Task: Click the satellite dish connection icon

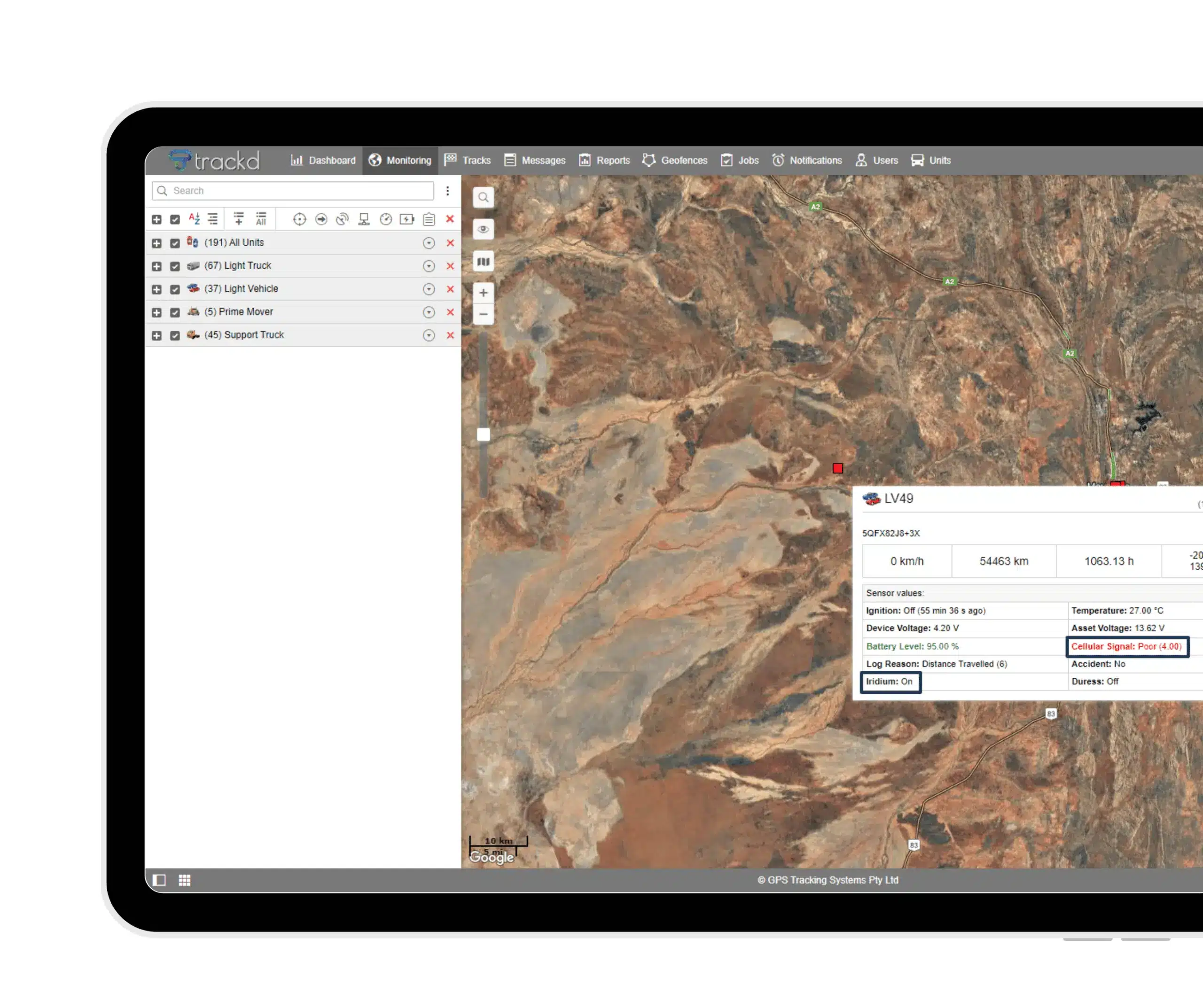Action: 342,219
